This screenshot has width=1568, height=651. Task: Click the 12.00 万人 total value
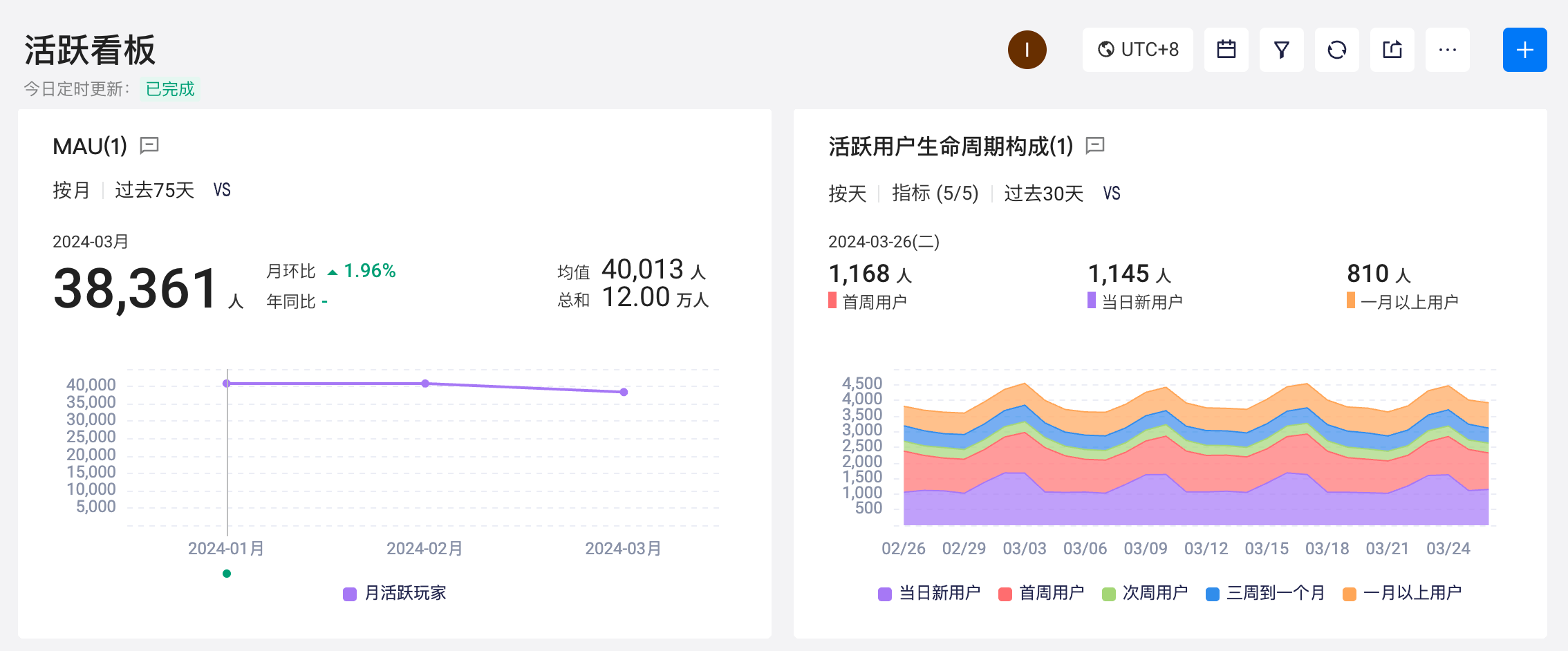point(655,298)
